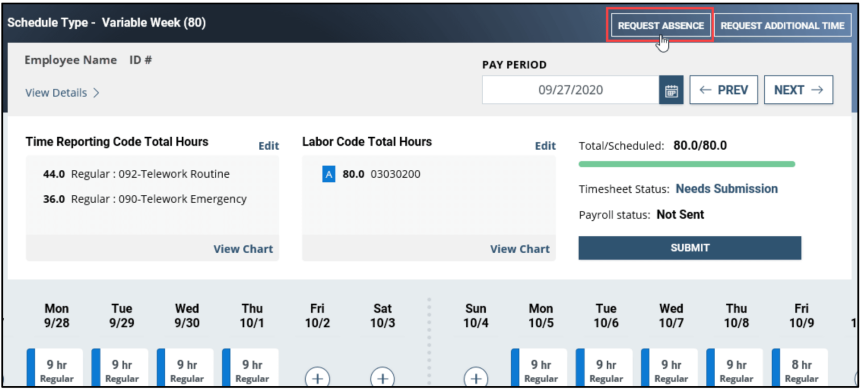Image resolution: width=863 pixels, height=390 pixels.
Task: Click the Request Absence button
Action: pos(660,25)
